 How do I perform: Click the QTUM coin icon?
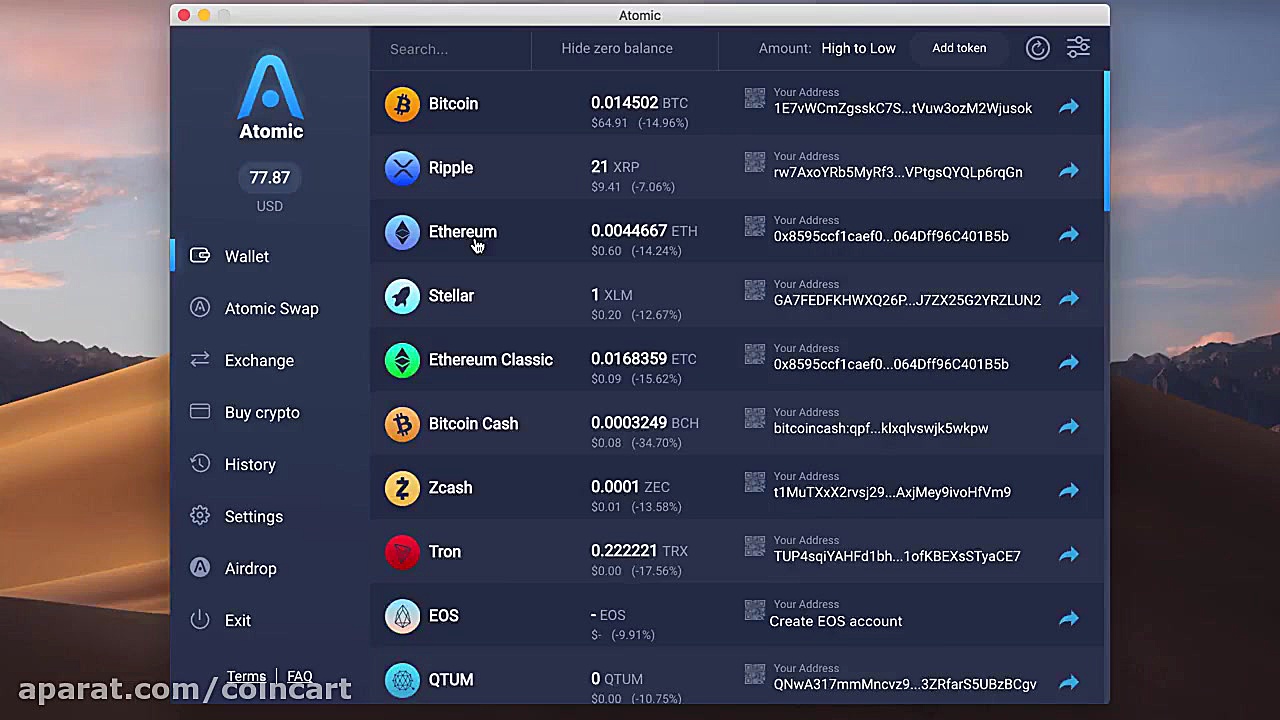pos(402,680)
